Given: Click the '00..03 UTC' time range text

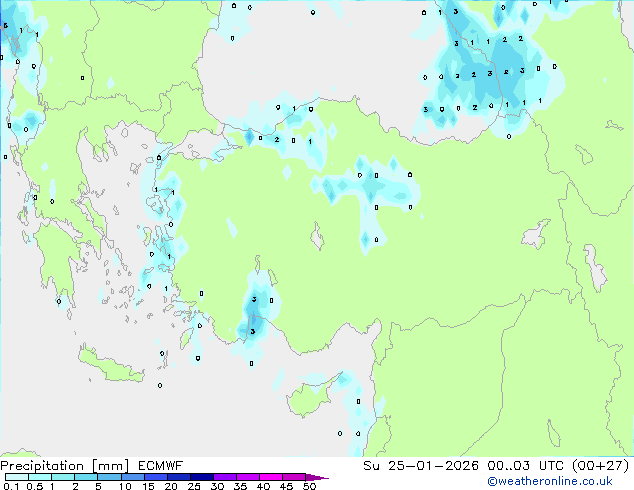Looking at the screenshot, I should click(x=525, y=466).
